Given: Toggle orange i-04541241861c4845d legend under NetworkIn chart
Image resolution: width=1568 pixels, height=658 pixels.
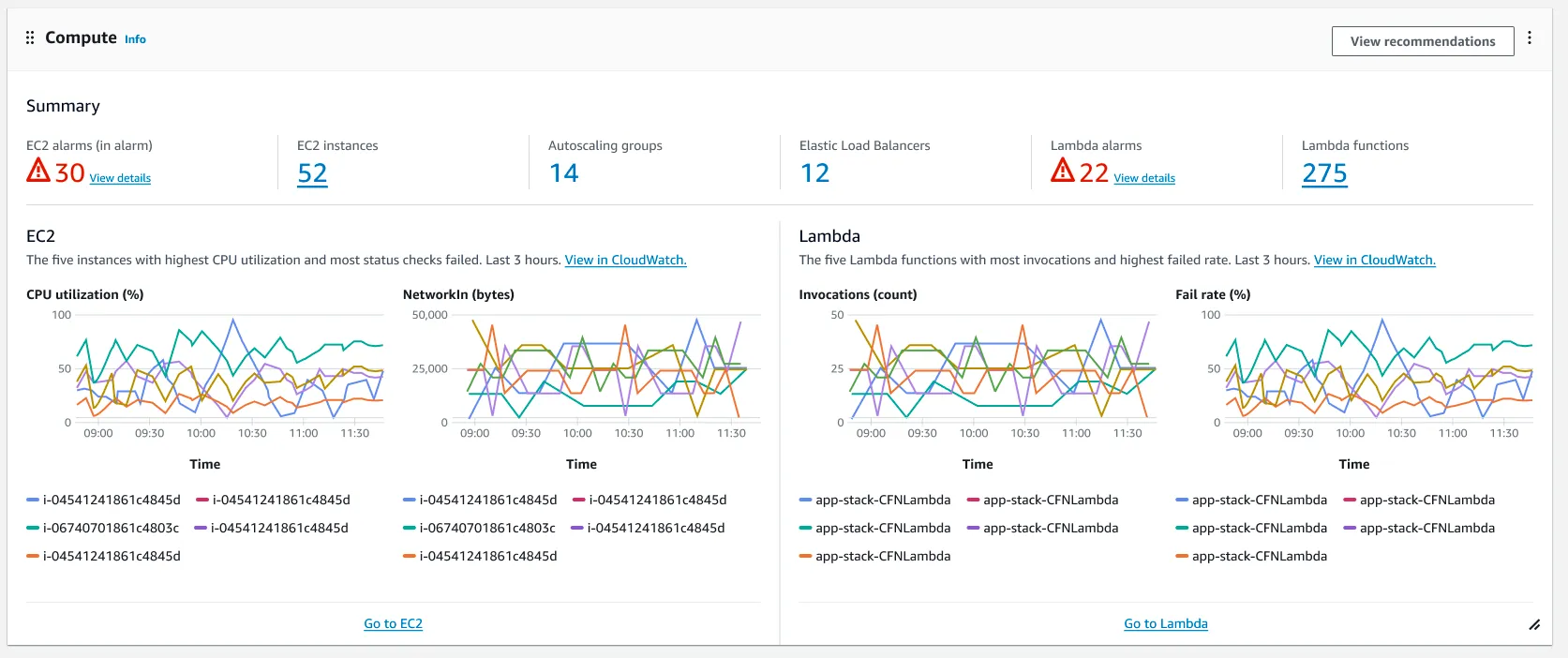Looking at the screenshot, I should tap(480, 556).
